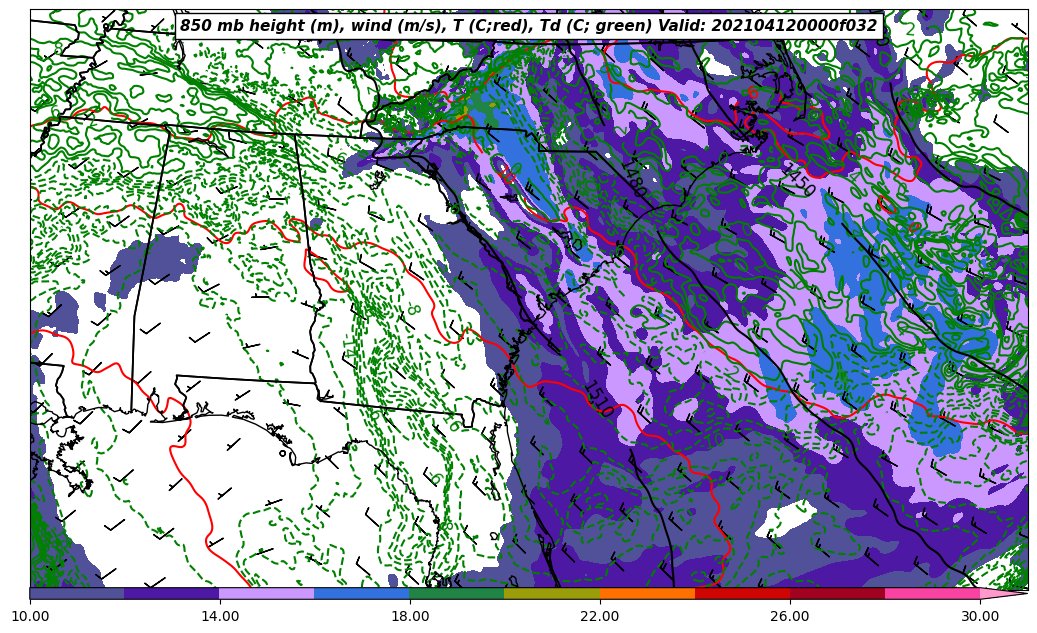The width and height of the screenshot is (1037, 633).
Task: Click the 18.00 colorbar tick label
Action: point(410,616)
